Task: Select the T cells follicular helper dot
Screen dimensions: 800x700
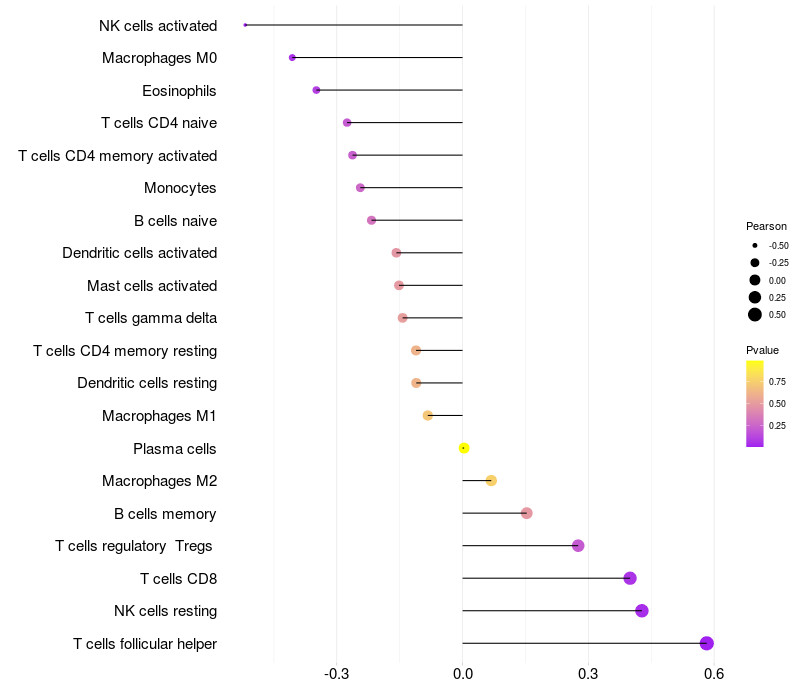Action: tap(707, 643)
